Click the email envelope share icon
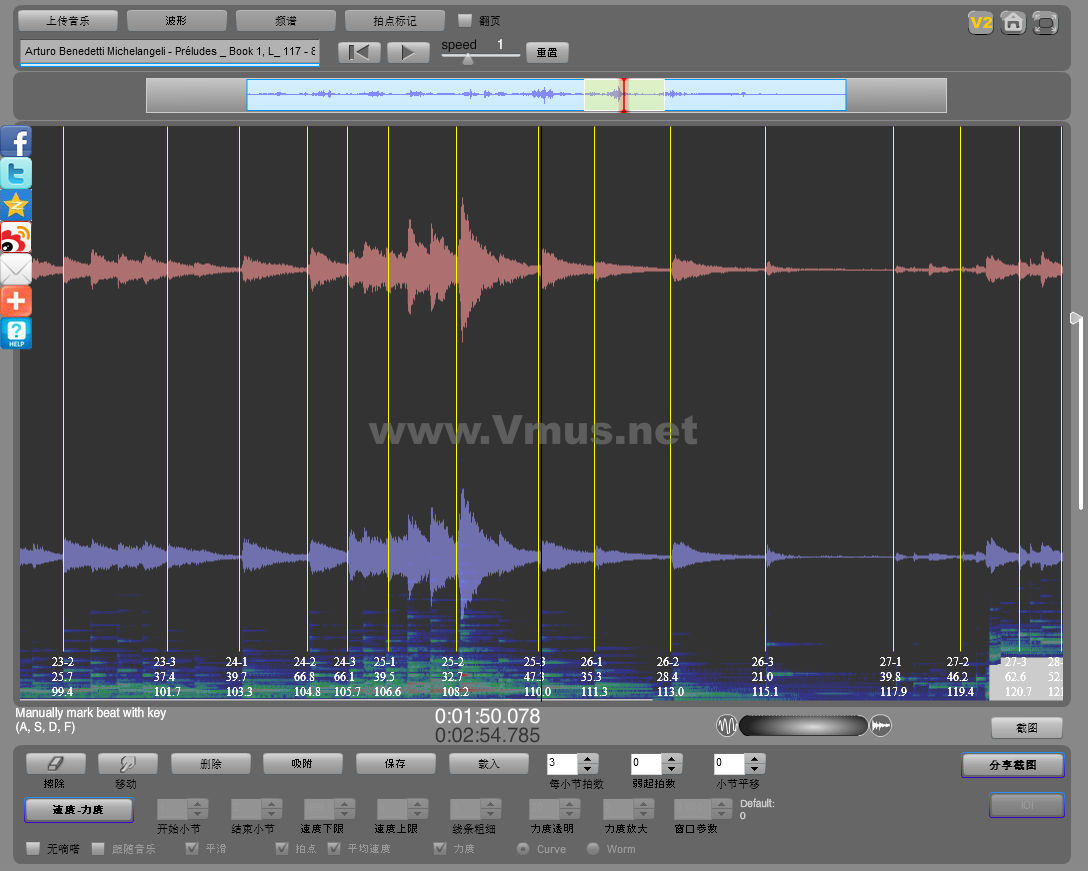The height and width of the screenshot is (871, 1088). click(16, 269)
